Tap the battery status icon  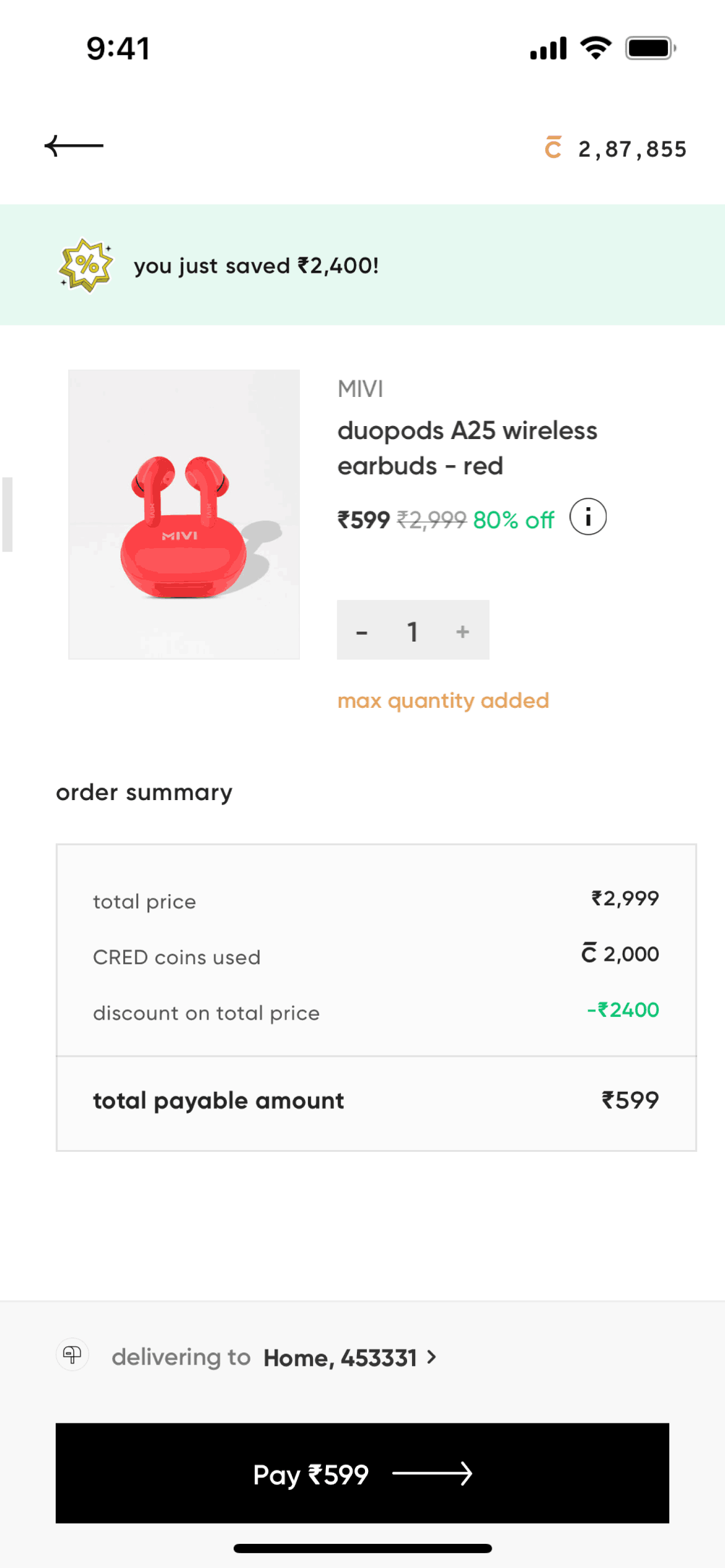tap(650, 48)
